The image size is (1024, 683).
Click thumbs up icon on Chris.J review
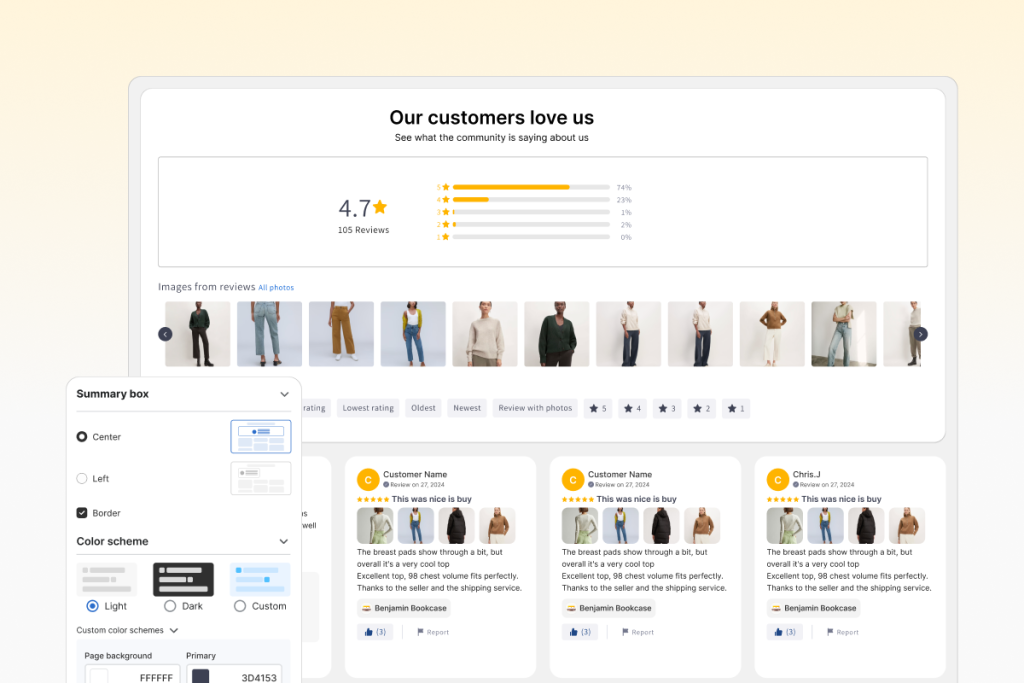775,632
